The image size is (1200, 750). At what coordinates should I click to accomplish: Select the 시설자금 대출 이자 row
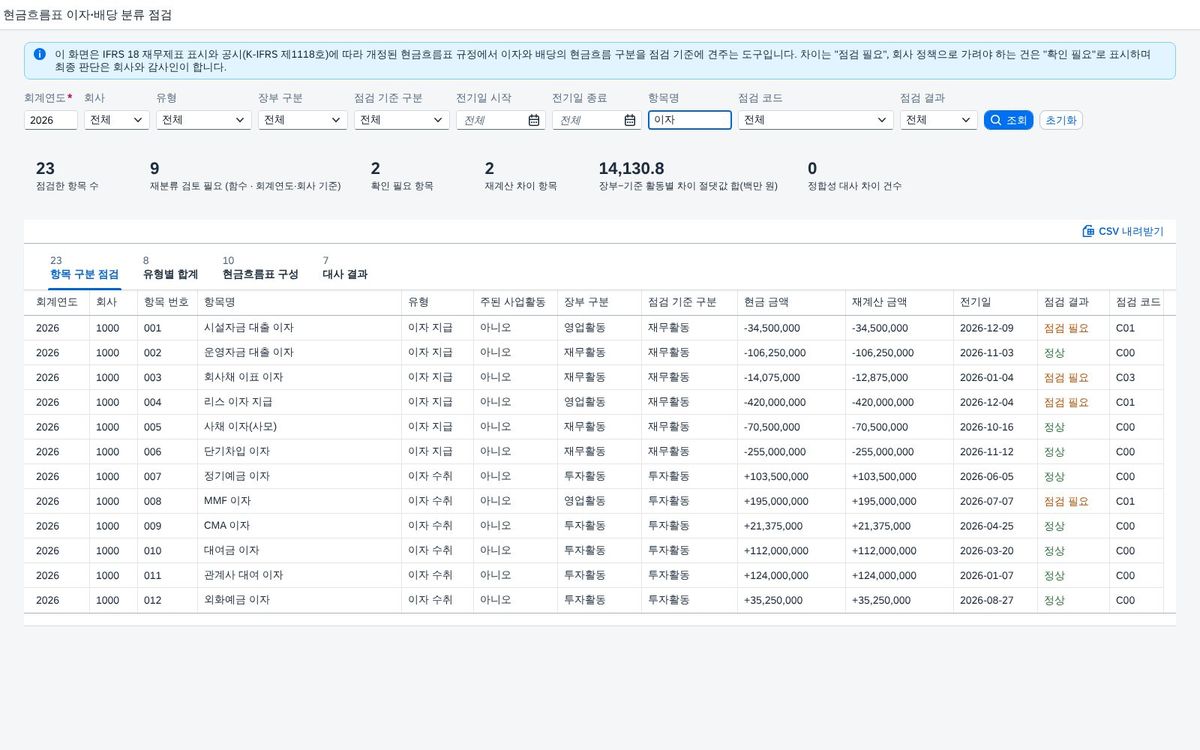point(594,328)
